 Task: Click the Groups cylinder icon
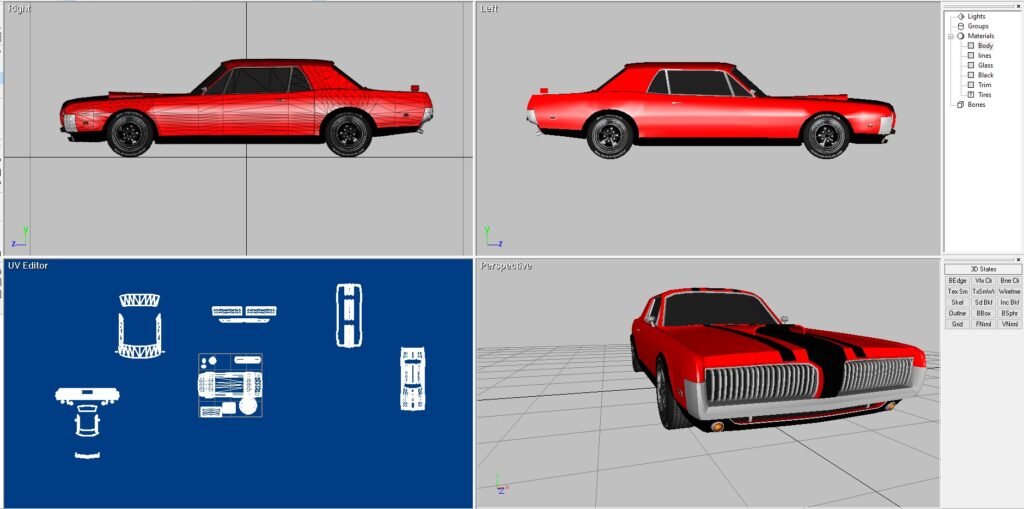pyautogui.click(x=961, y=26)
